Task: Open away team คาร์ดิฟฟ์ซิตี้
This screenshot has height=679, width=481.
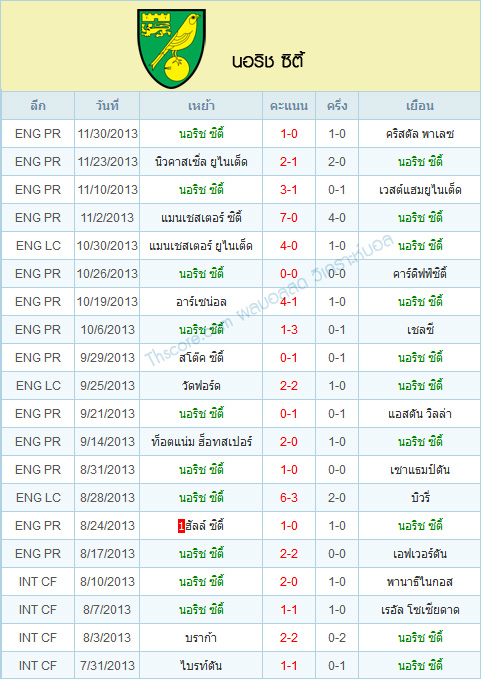Action: [420, 274]
